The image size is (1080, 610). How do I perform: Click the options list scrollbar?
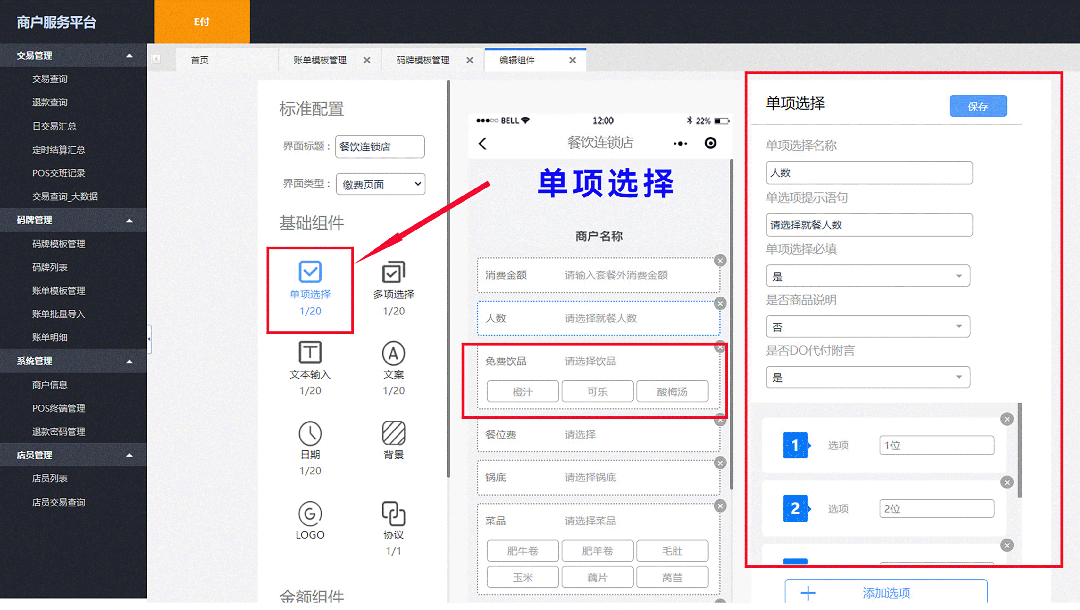click(1019, 450)
